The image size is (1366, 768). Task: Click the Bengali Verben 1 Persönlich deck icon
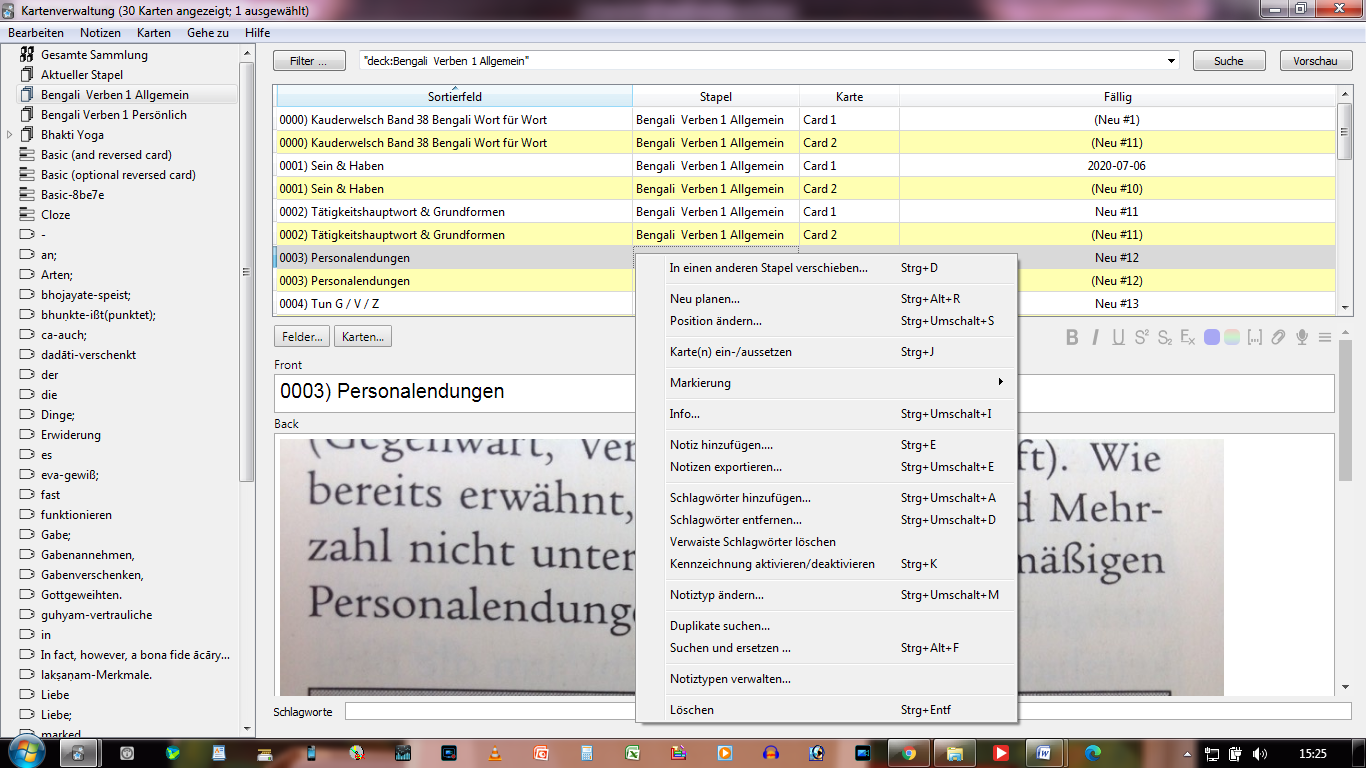(27, 115)
